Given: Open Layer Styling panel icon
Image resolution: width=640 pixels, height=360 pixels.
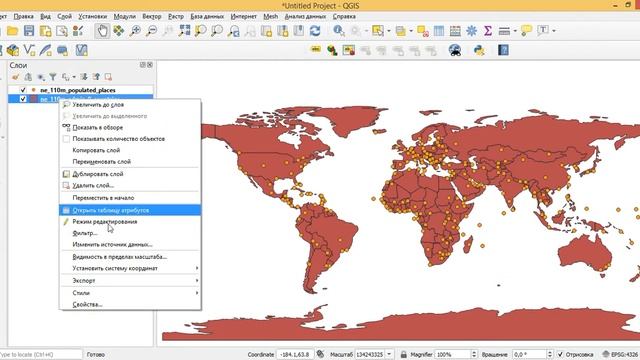Looking at the screenshot, I should tap(16, 77).
